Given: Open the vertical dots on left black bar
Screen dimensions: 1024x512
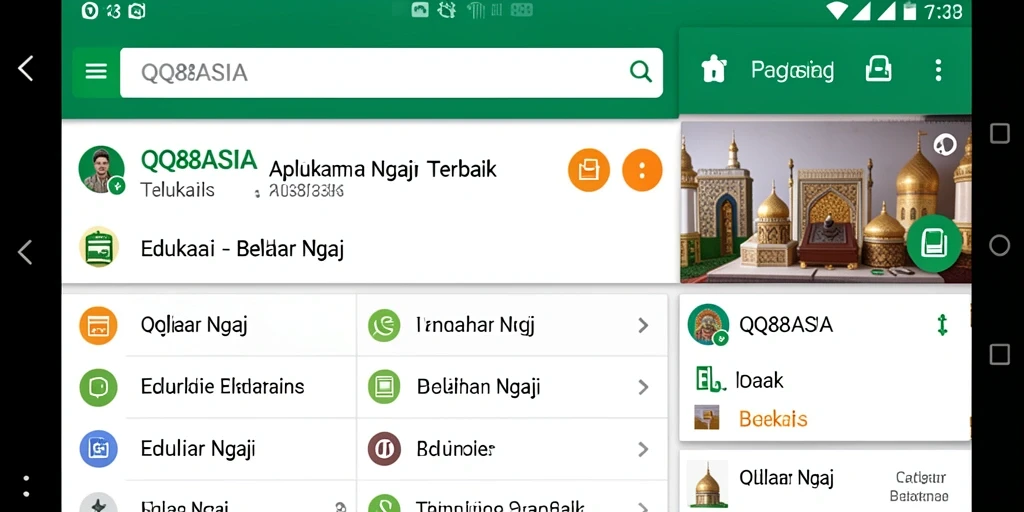Looking at the screenshot, I should pos(26,487).
